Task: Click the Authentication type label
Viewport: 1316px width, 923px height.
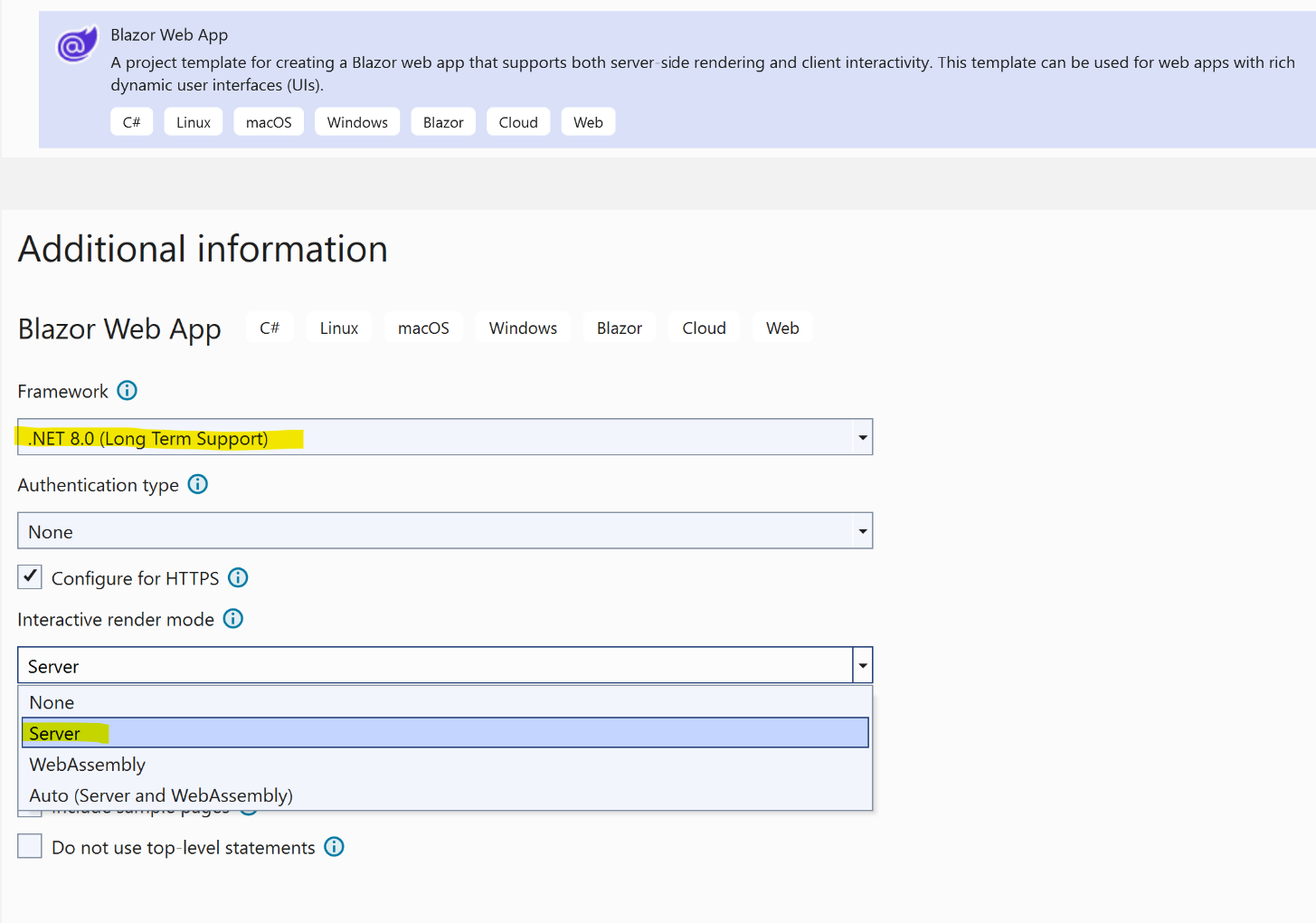Action: pyautogui.click(x=98, y=485)
